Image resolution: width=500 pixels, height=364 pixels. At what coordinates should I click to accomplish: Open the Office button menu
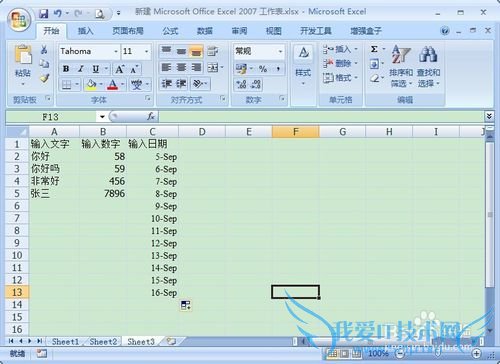(19, 19)
